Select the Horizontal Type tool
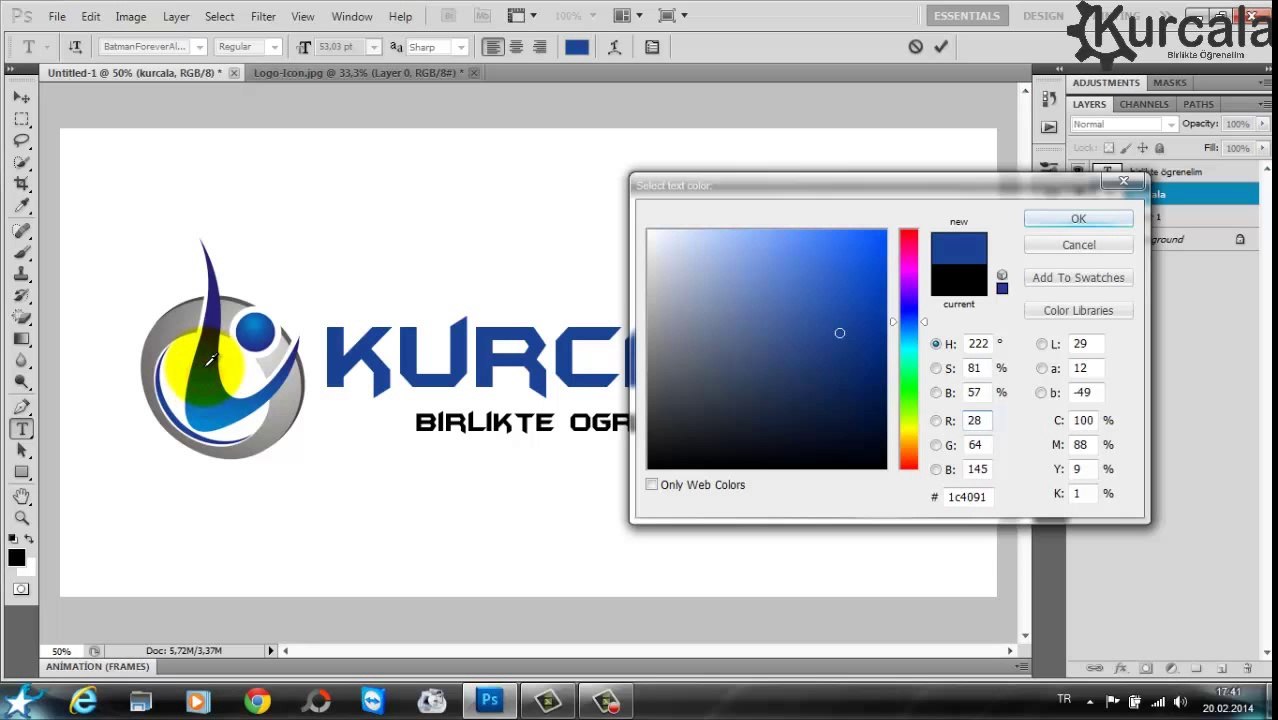This screenshot has width=1278, height=720. pyautogui.click(x=22, y=429)
